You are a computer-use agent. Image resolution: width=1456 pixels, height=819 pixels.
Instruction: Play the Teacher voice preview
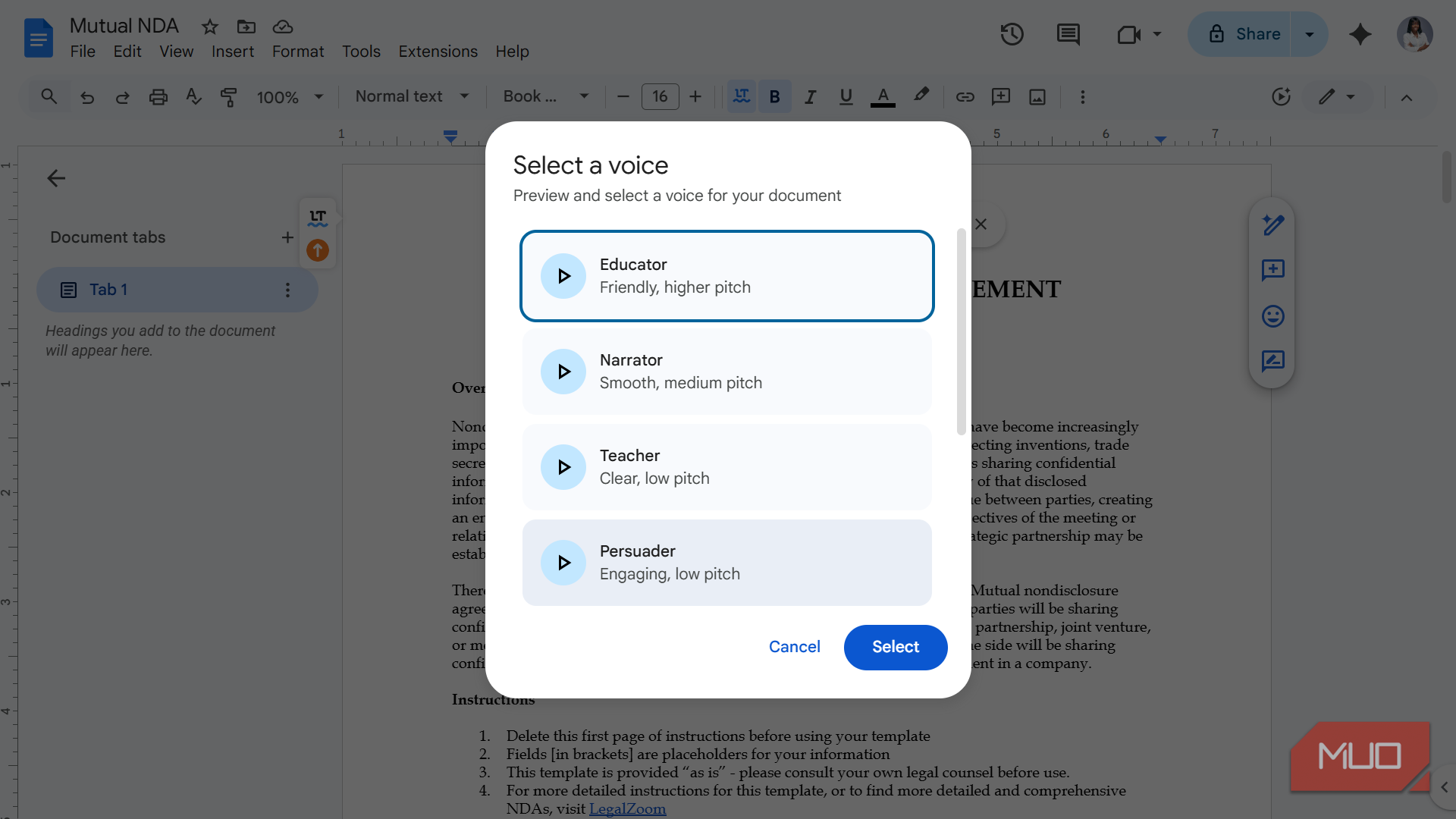click(x=563, y=467)
